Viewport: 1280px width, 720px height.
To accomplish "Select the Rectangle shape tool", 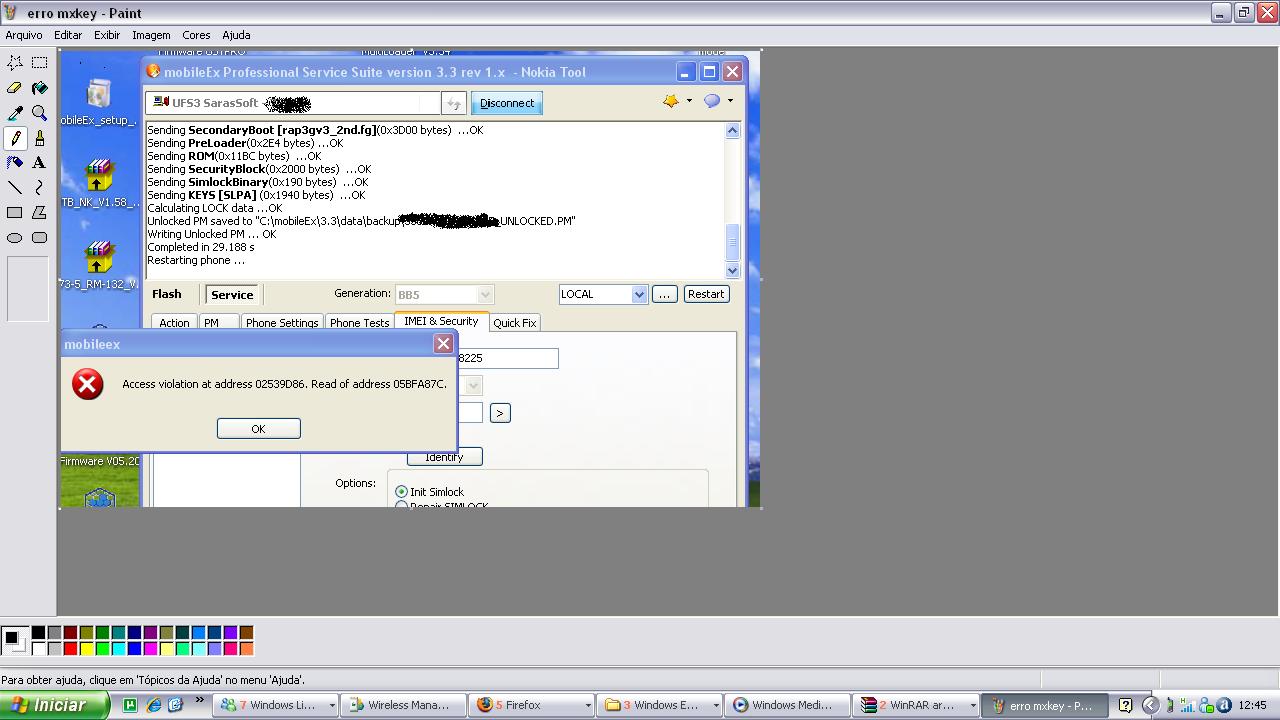I will click(x=15, y=213).
